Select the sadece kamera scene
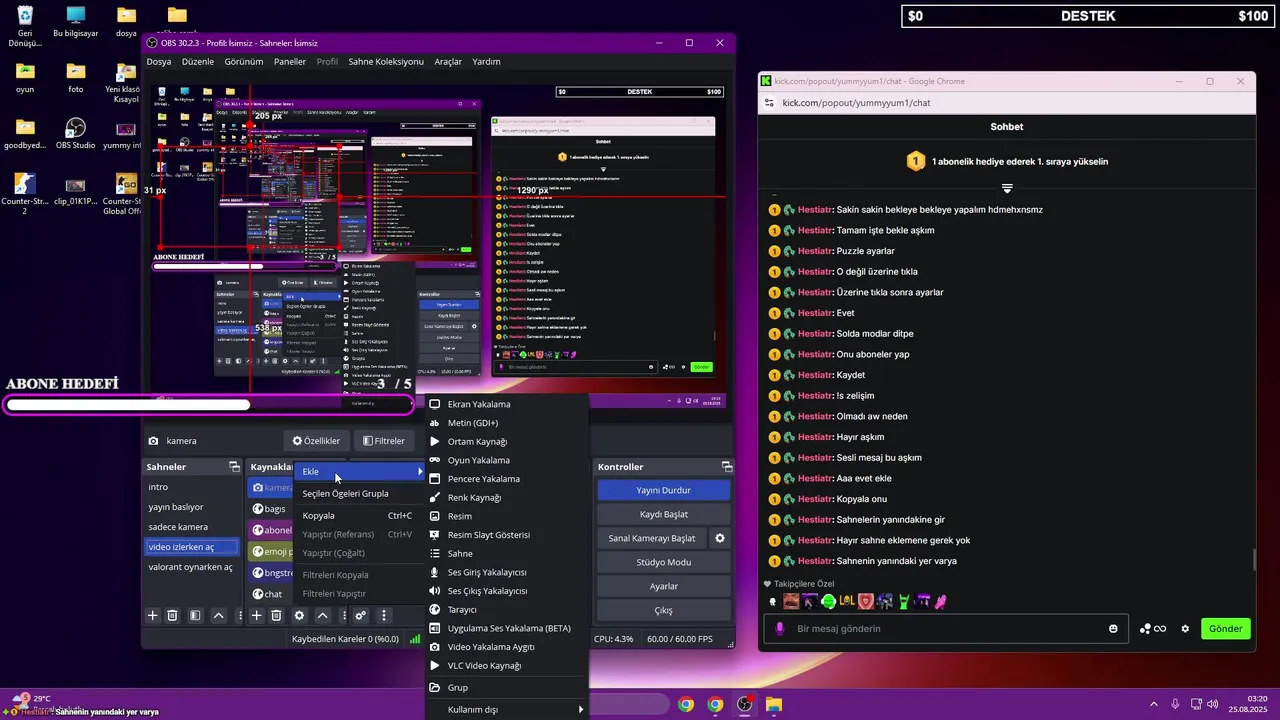 click(x=192, y=527)
